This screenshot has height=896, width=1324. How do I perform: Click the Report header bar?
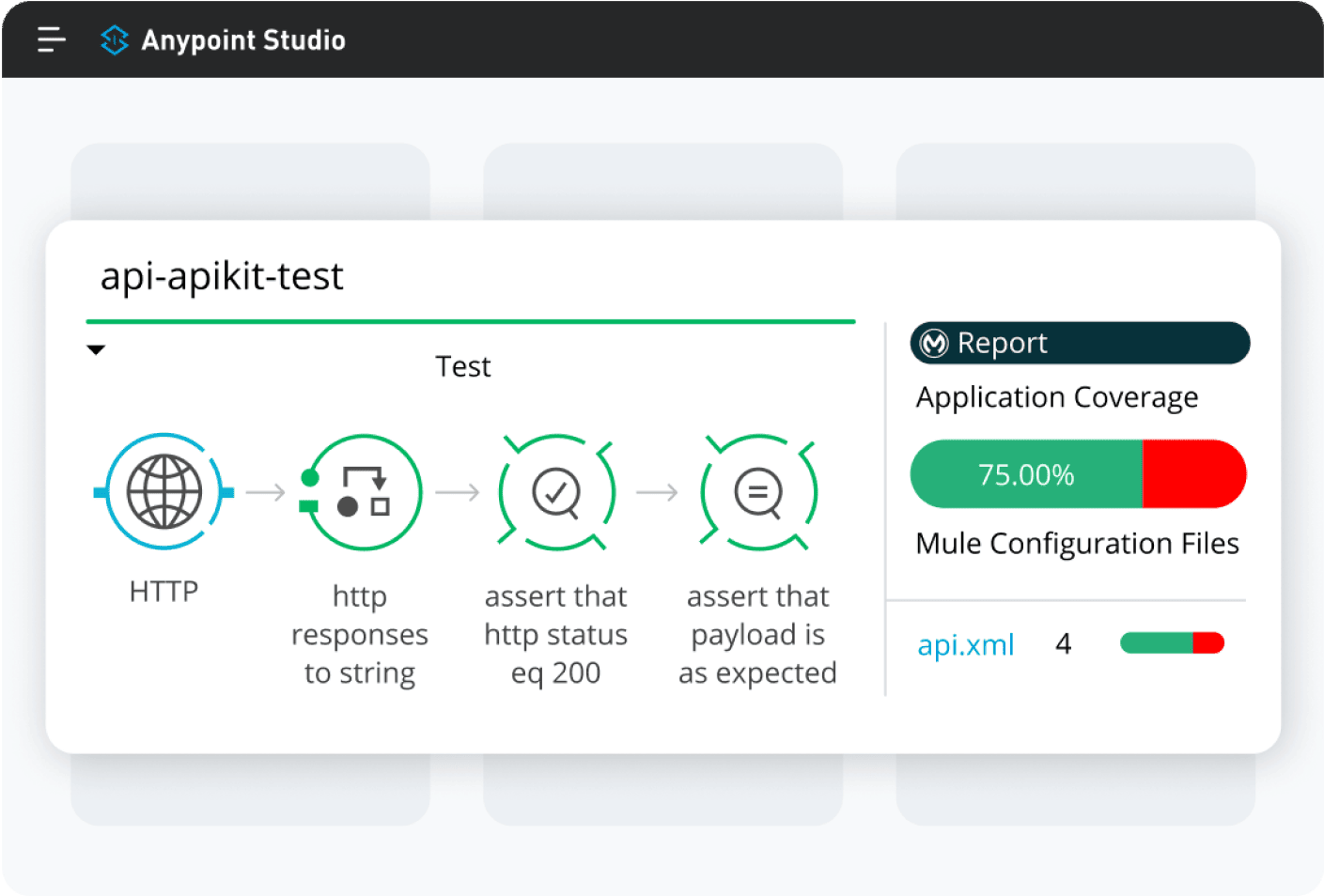1080,343
